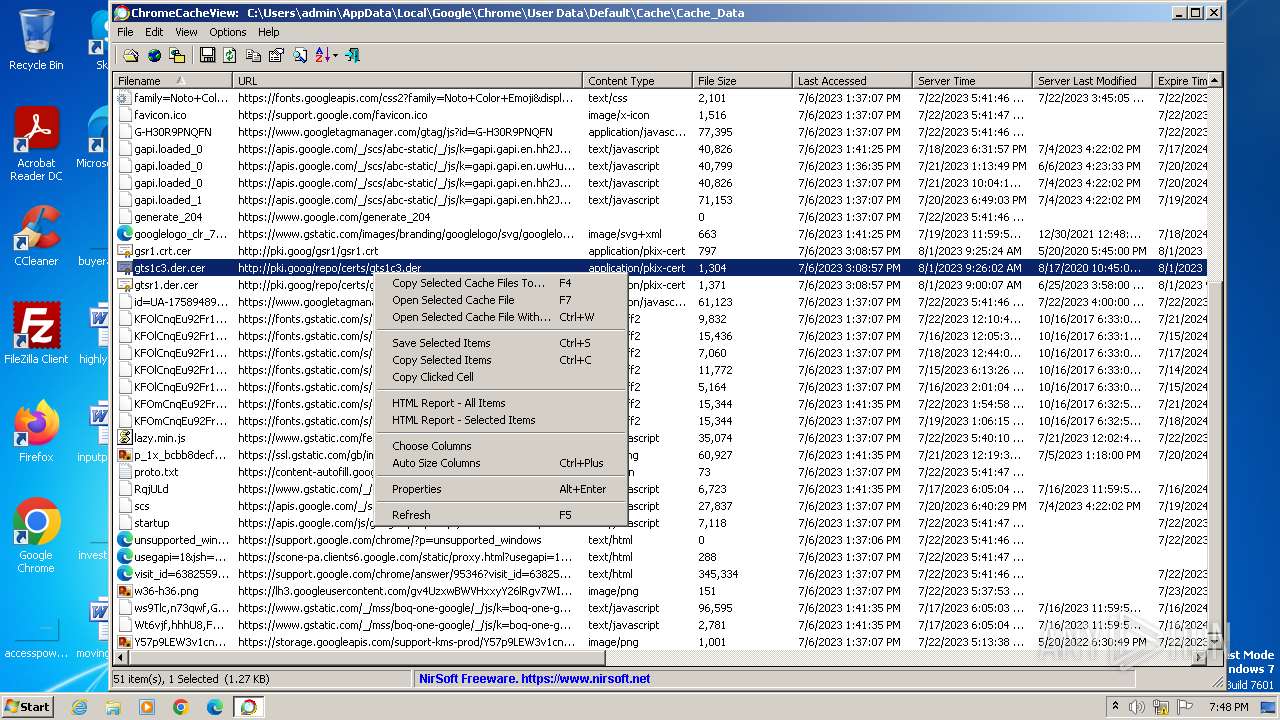Click the Copy Selected Cache Files To toolbar icon

177,55
